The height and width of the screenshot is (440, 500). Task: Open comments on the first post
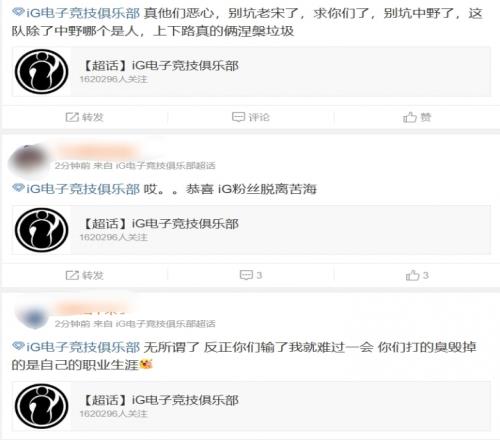pyautogui.click(x=251, y=117)
